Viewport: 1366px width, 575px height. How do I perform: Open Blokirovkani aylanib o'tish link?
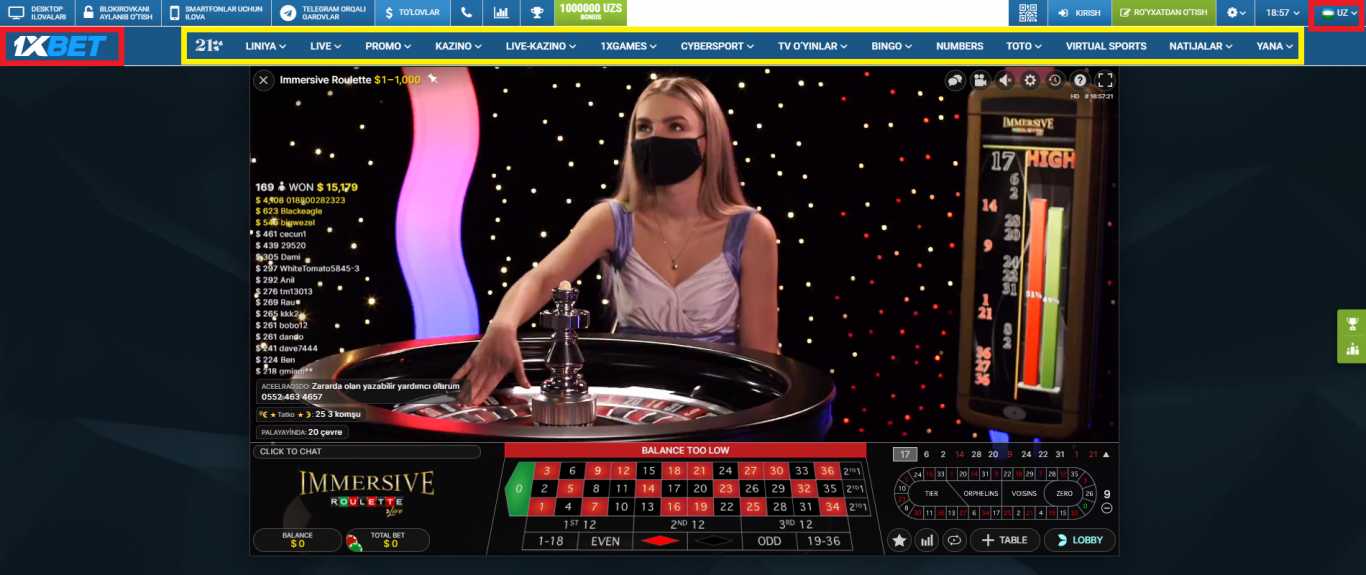coord(118,13)
